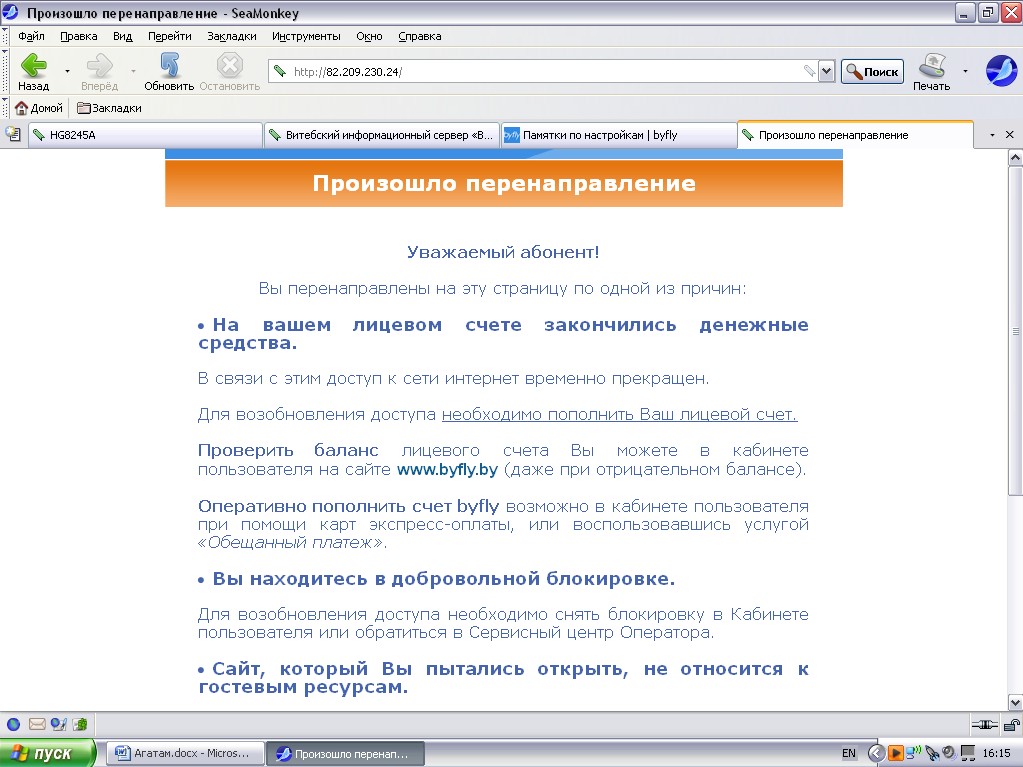Viewport: 1023px width, 767px height.
Task: Open Address Book icon in status bar
Action: click(x=80, y=724)
